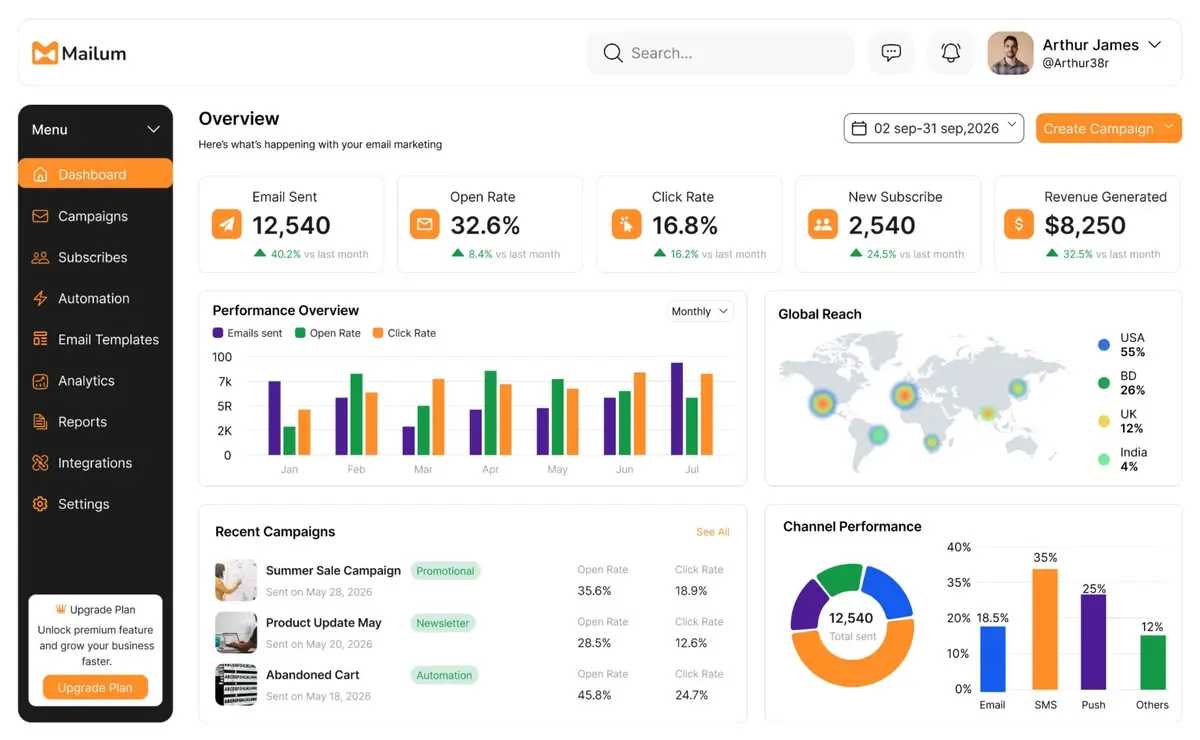Click the Abandoned Cart thumbnail
The width and height of the screenshot is (1200, 740).
(x=236, y=684)
